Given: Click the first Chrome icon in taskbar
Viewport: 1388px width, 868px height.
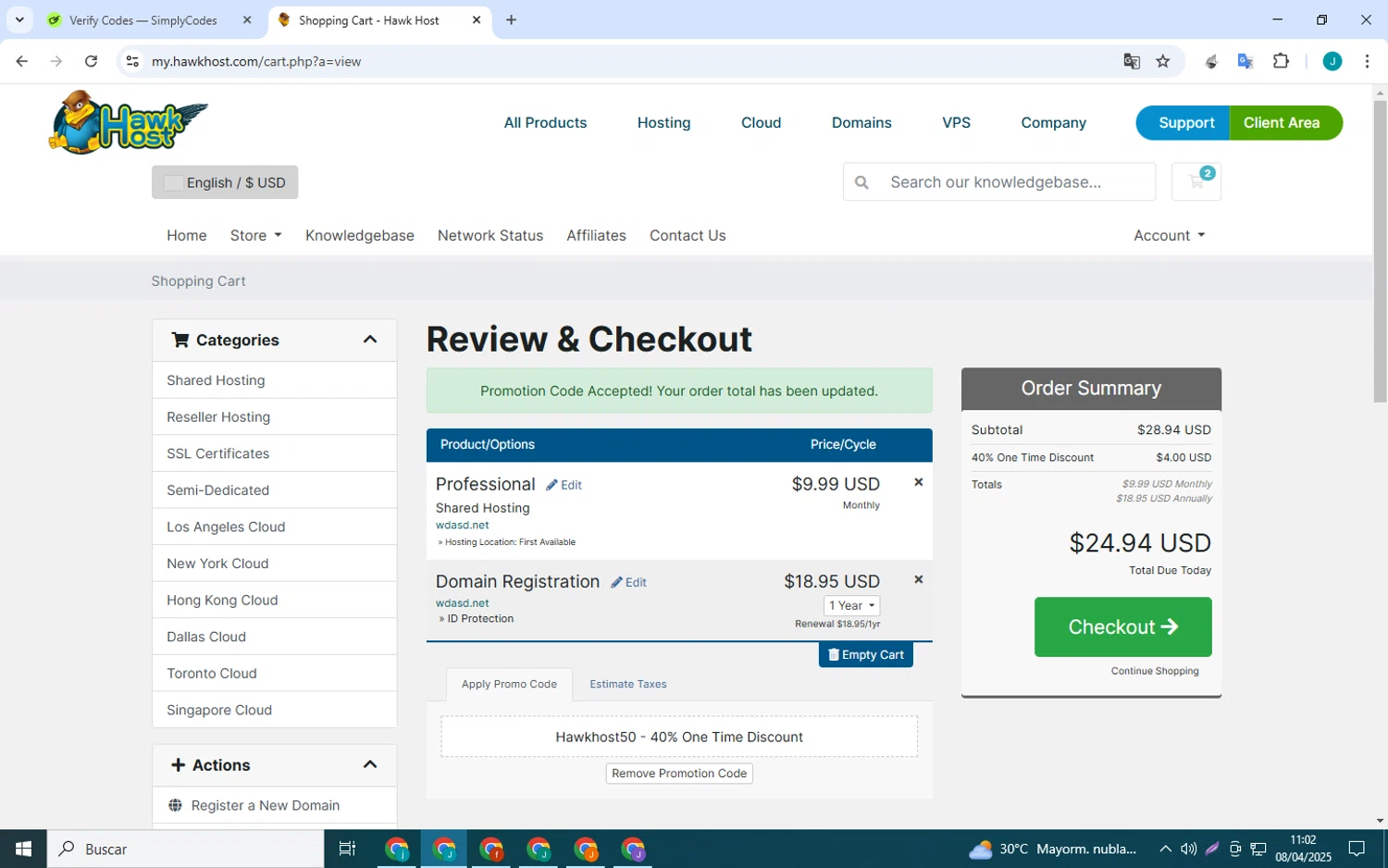Looking at the screenshot, I should [397, 849].
